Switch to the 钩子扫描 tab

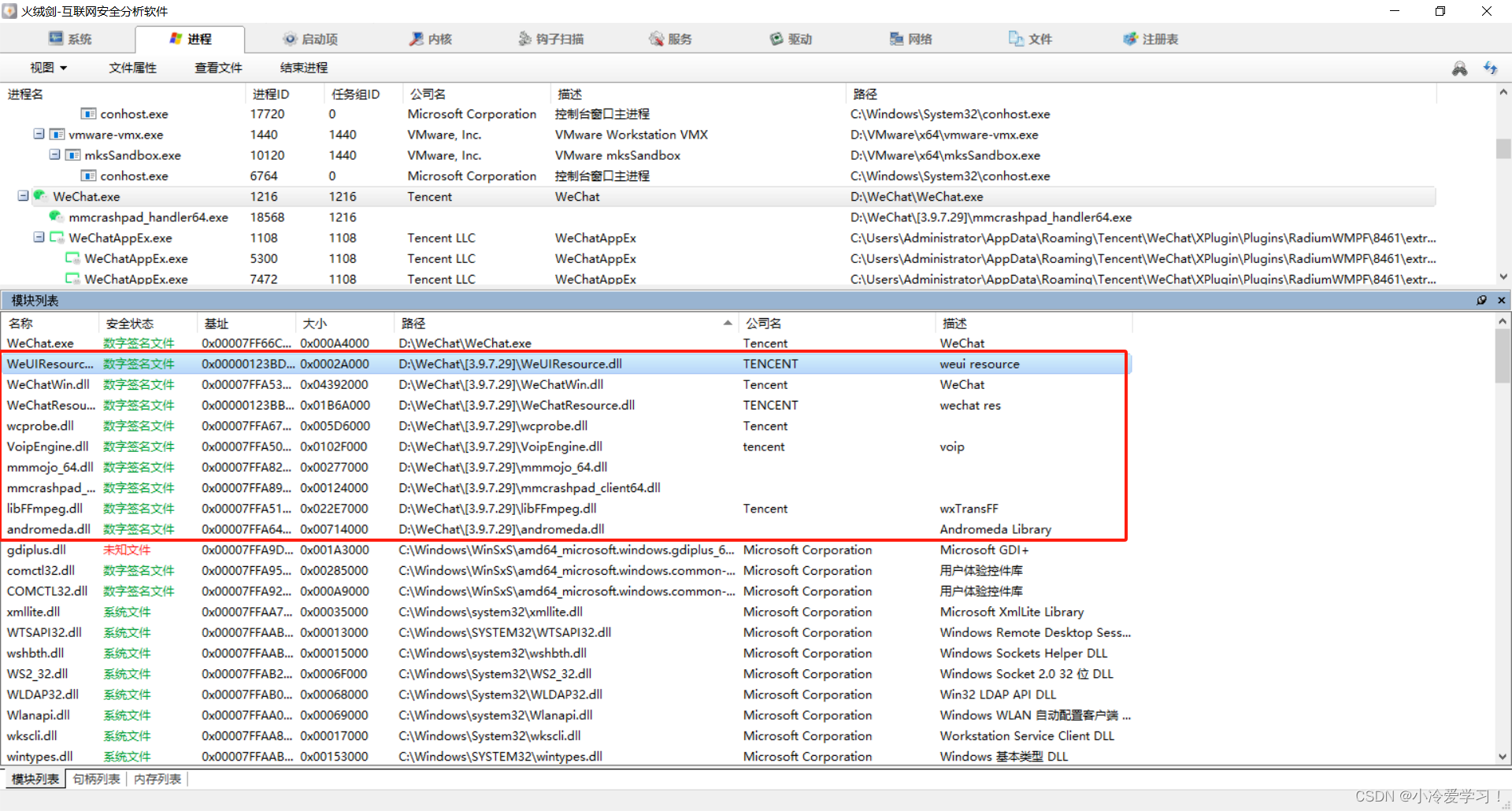(x=550, y=39)
